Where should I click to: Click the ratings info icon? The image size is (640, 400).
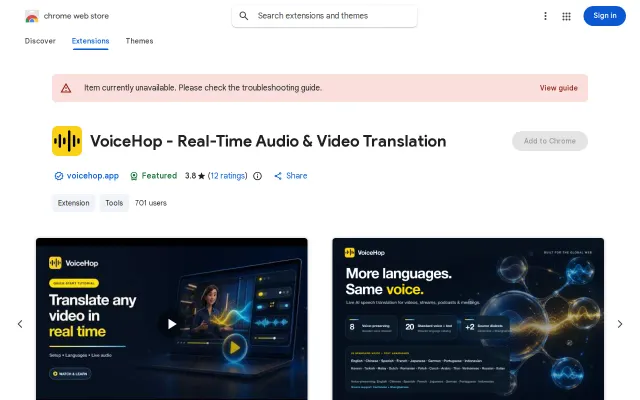[257, 176]
